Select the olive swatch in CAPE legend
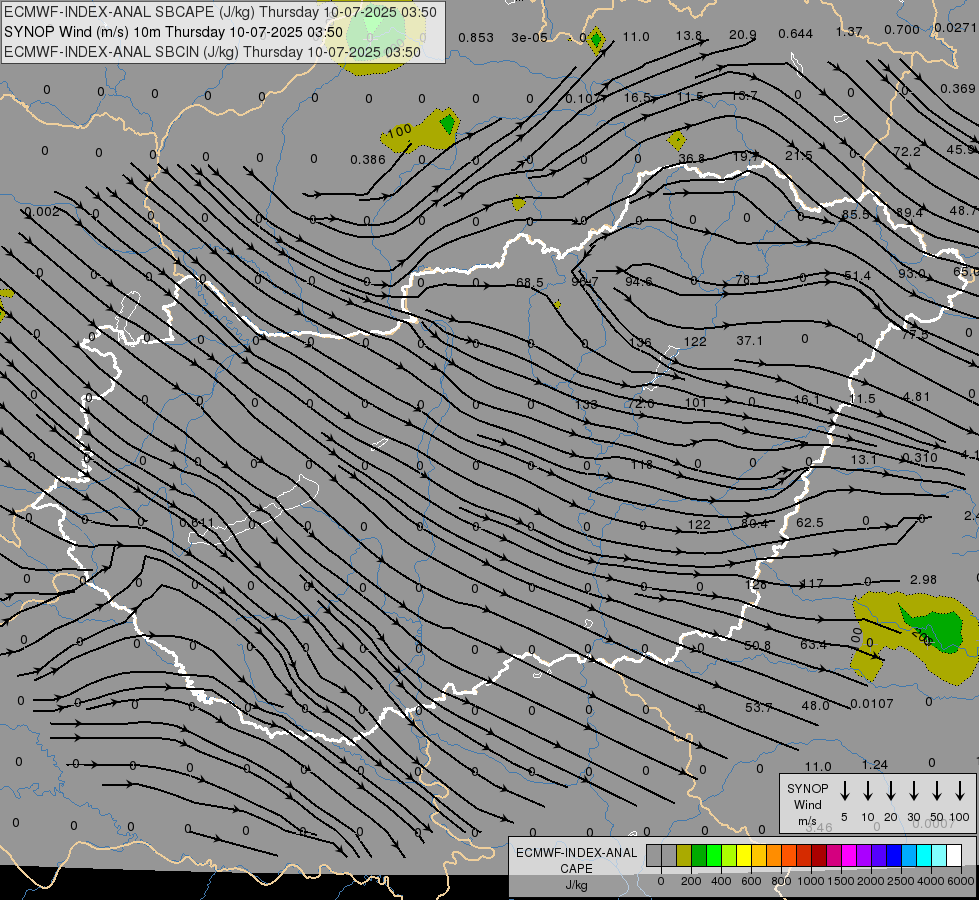The width and height of the screenshot is (979, 900). point(684,855)
